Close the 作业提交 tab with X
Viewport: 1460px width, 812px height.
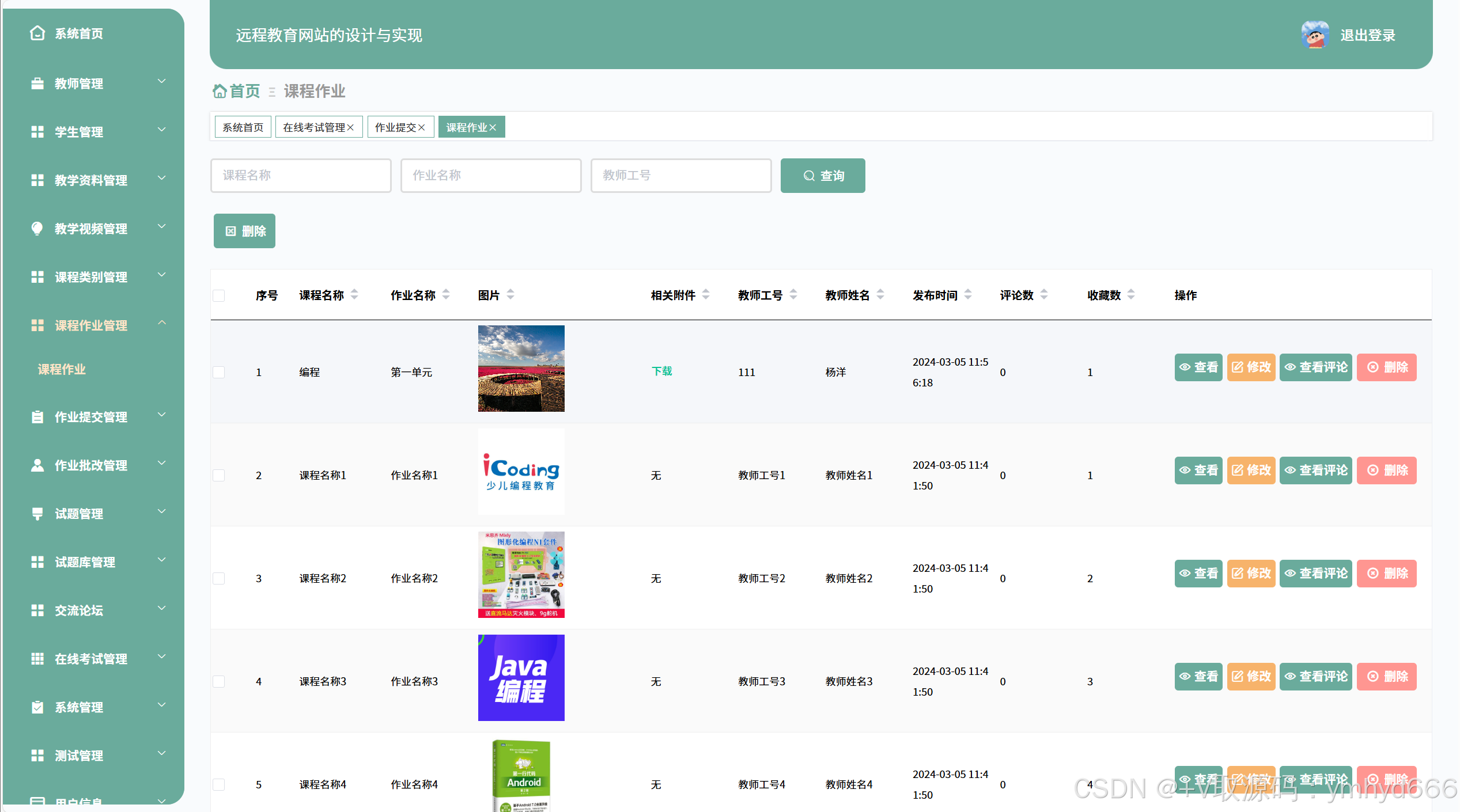422,127
